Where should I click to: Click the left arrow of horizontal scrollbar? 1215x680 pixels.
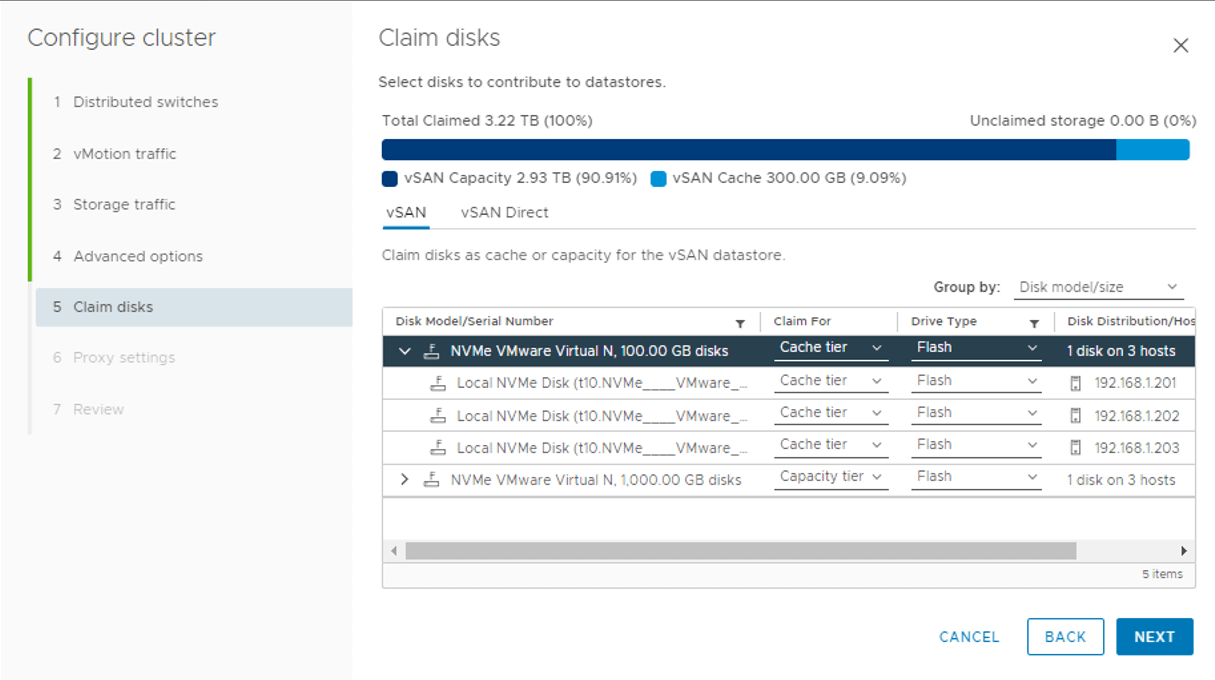coord(394,551)
